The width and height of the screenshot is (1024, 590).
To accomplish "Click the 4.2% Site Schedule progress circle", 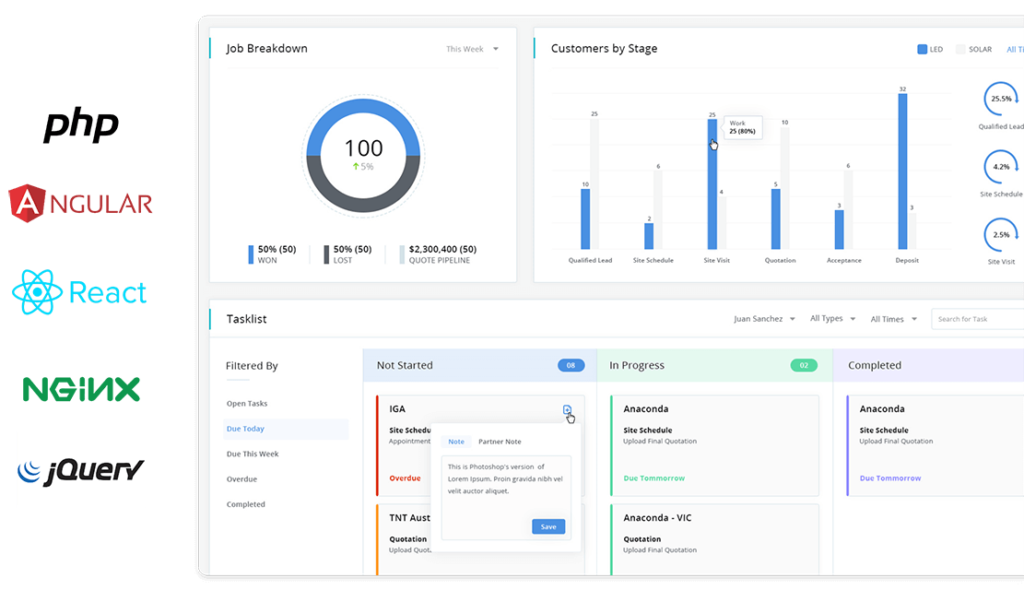I will click(1001, 166).
